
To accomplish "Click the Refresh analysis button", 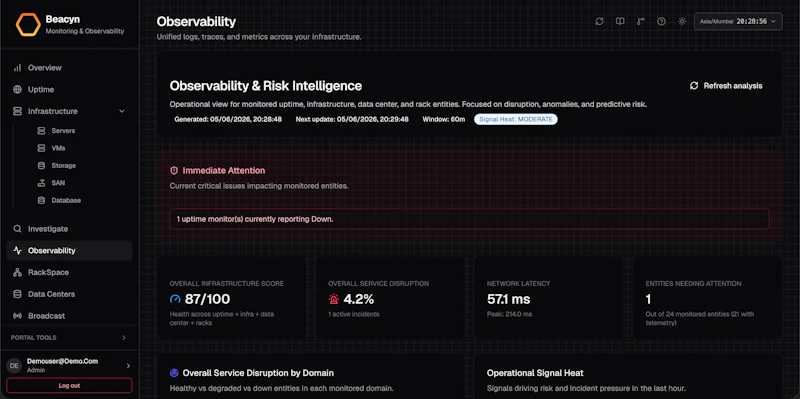I will coord(726,86).
